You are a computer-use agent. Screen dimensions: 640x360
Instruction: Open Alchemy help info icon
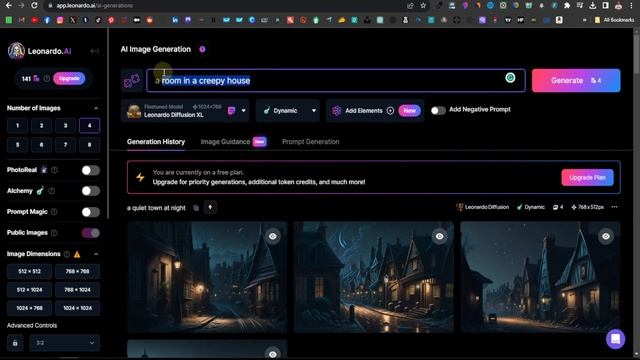51,191
